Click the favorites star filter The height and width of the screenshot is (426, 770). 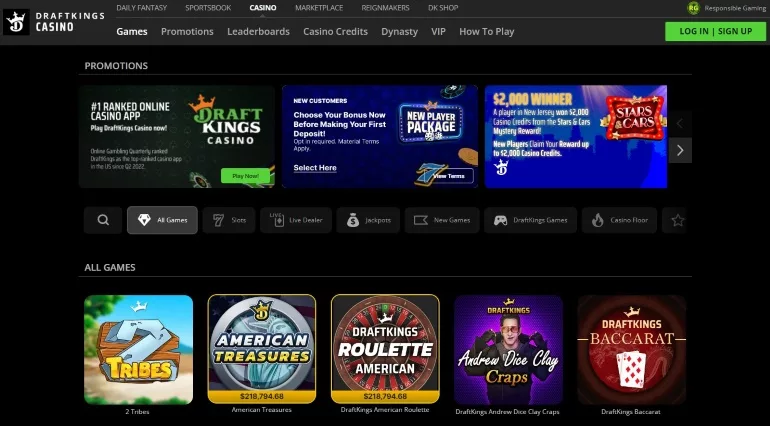pyautogui.click(x=676, y=220)
